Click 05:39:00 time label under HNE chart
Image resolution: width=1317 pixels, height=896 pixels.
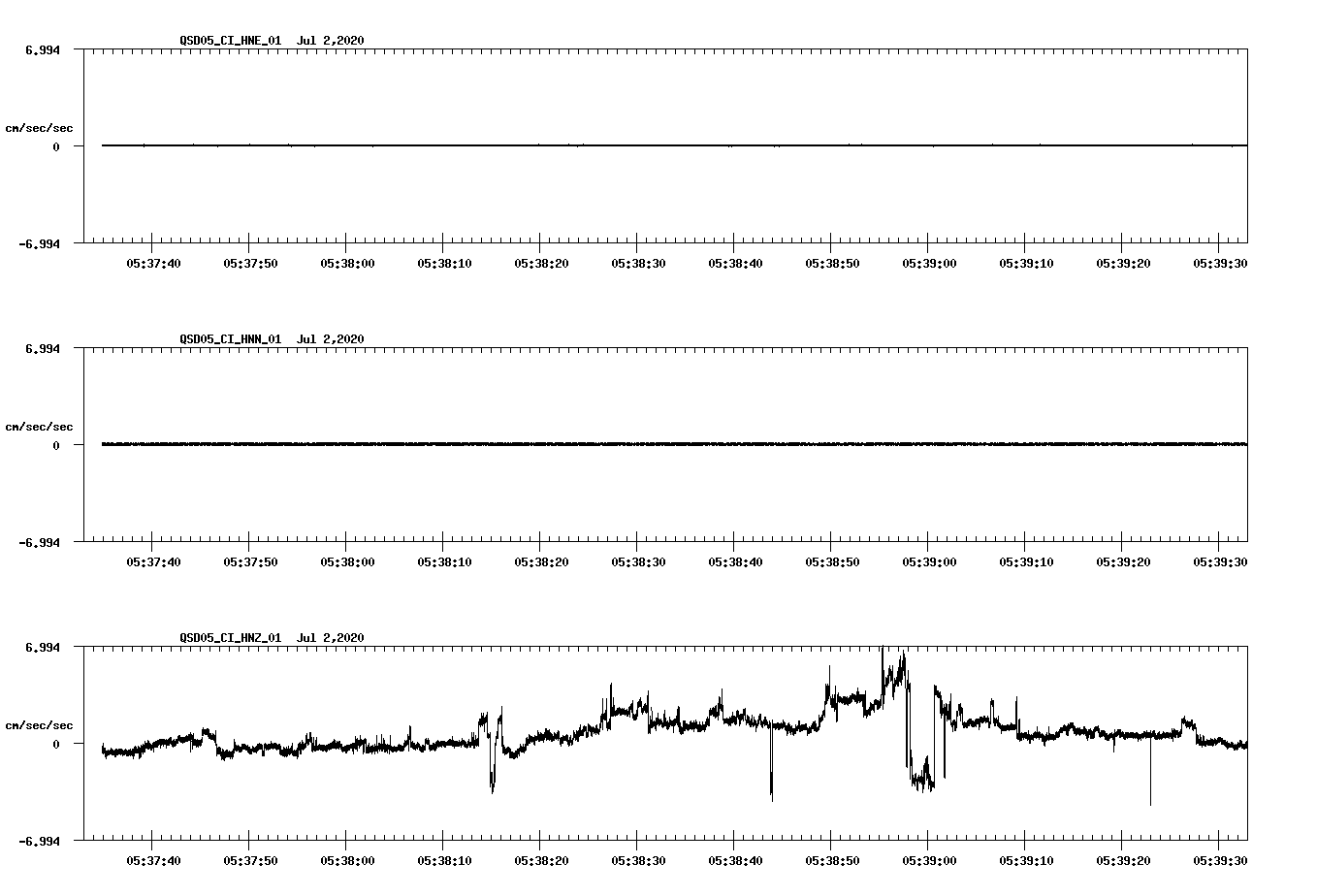click(929, 264)
